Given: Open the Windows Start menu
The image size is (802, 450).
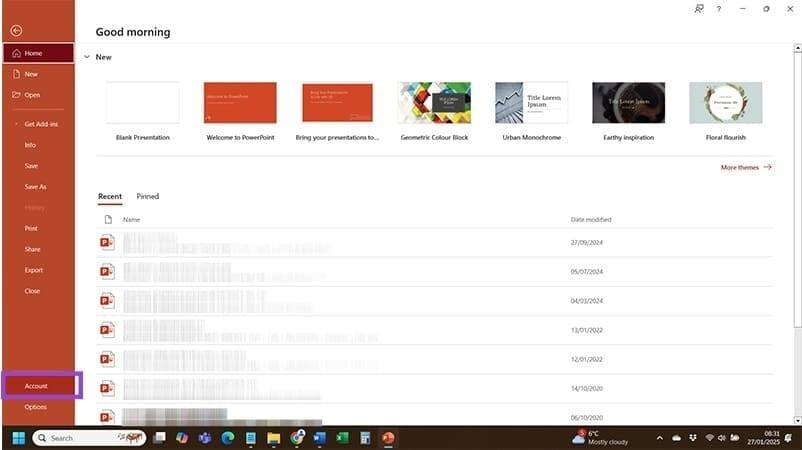Looking at the screenshot, I should [x=18, y=438].
